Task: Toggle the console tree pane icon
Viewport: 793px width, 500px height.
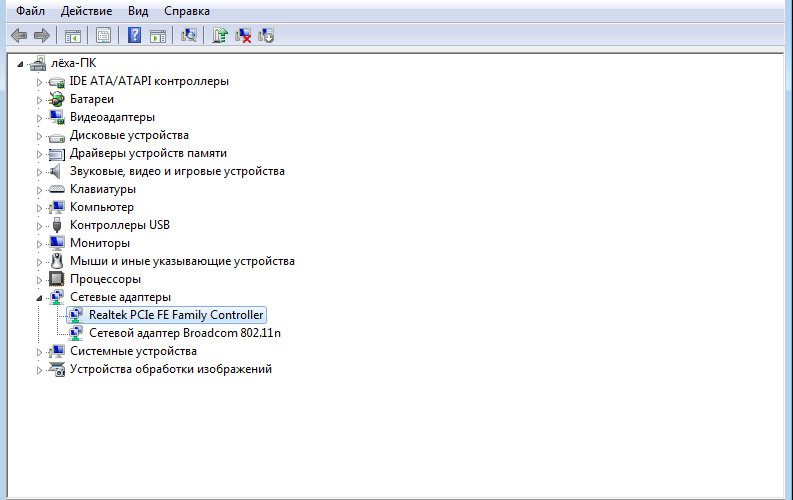Action: (72, 35)
